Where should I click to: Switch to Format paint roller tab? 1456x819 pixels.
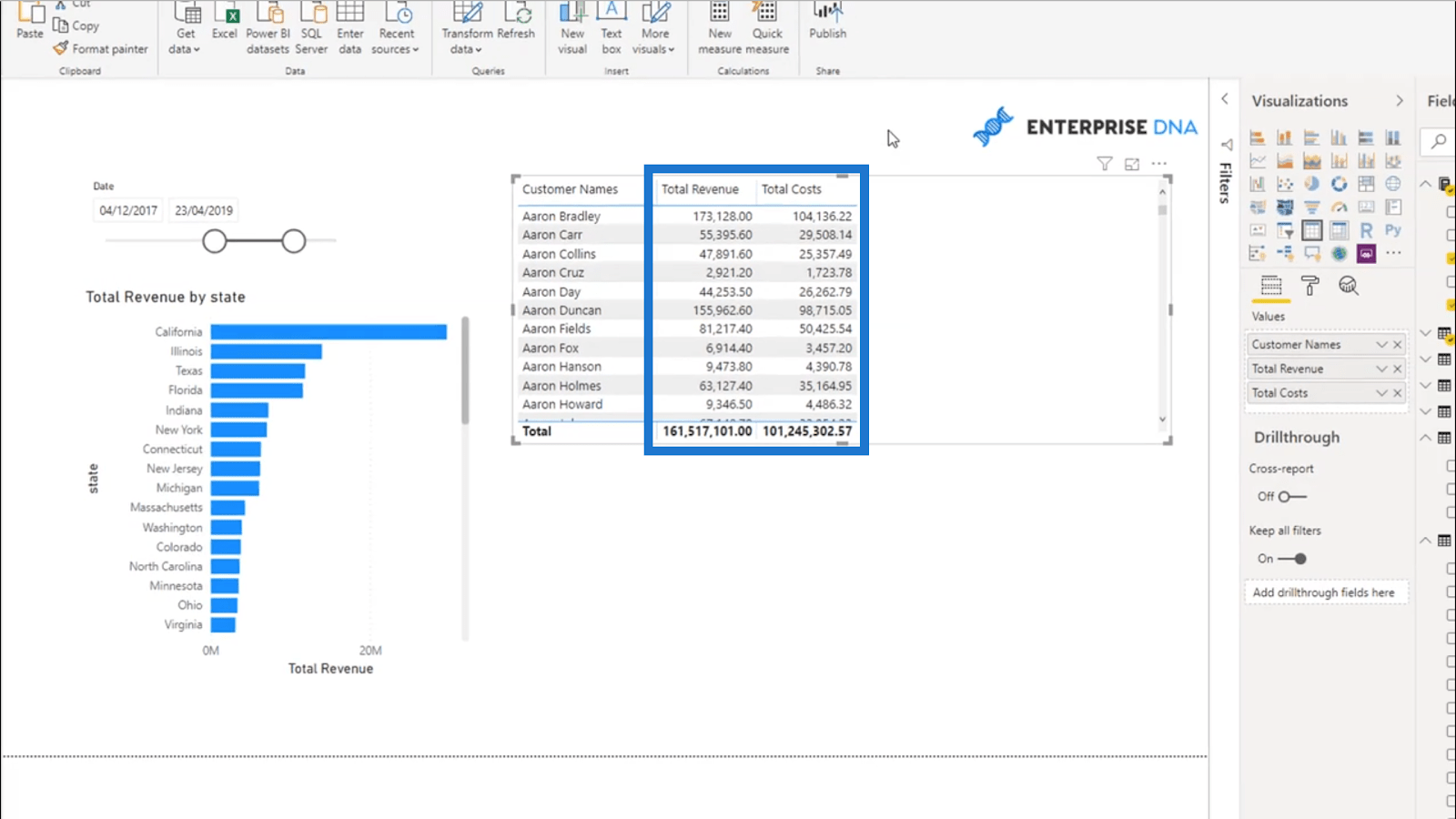click(x=1310, y=286)
